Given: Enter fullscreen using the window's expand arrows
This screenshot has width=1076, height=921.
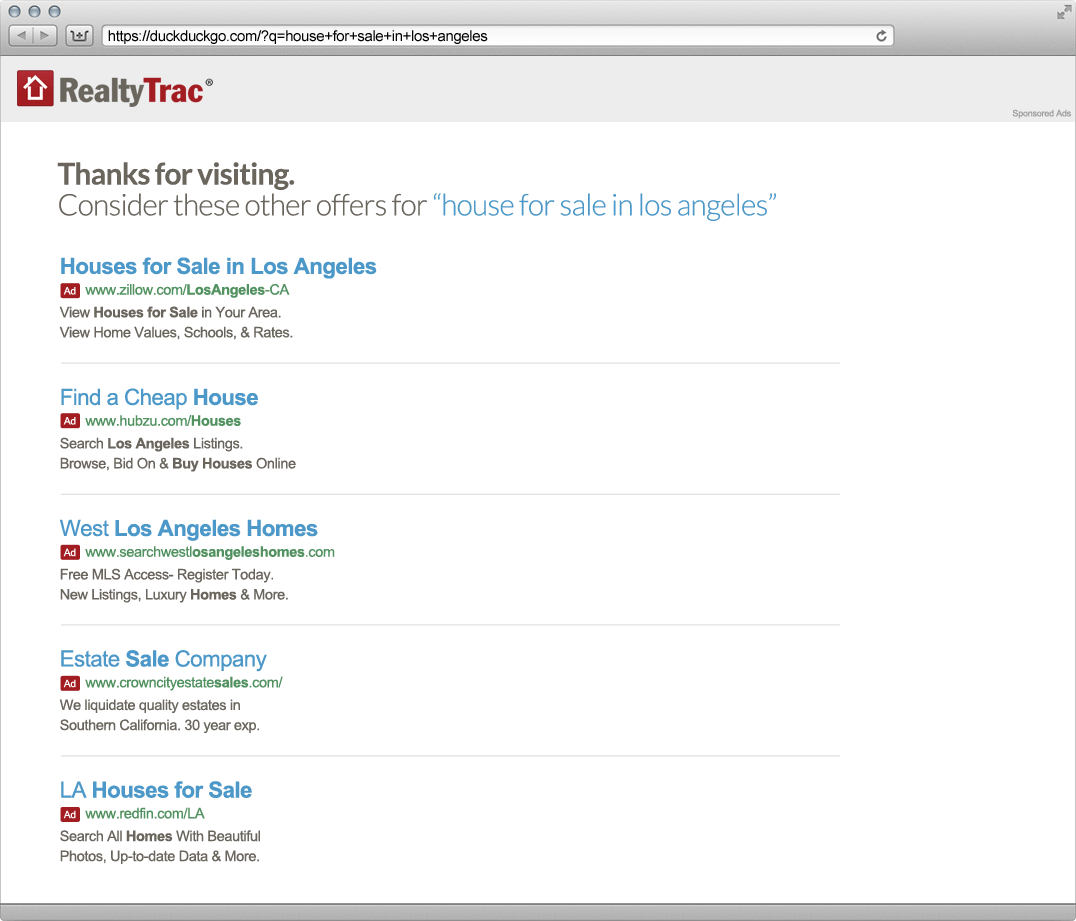Looking at the screenshot, I should coord(1063,12).
